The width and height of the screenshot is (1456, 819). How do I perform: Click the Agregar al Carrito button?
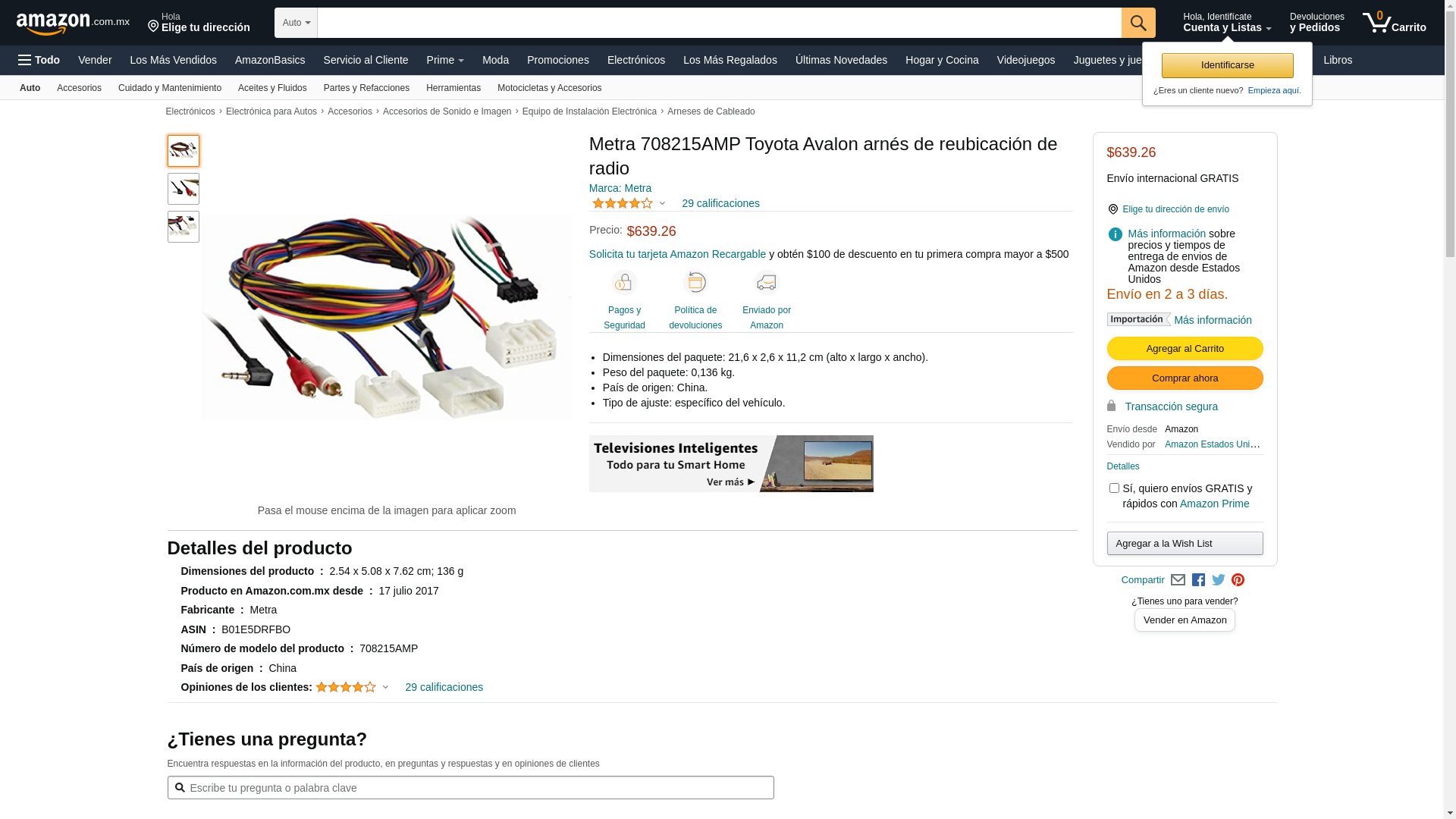(x=1185, y=349)
